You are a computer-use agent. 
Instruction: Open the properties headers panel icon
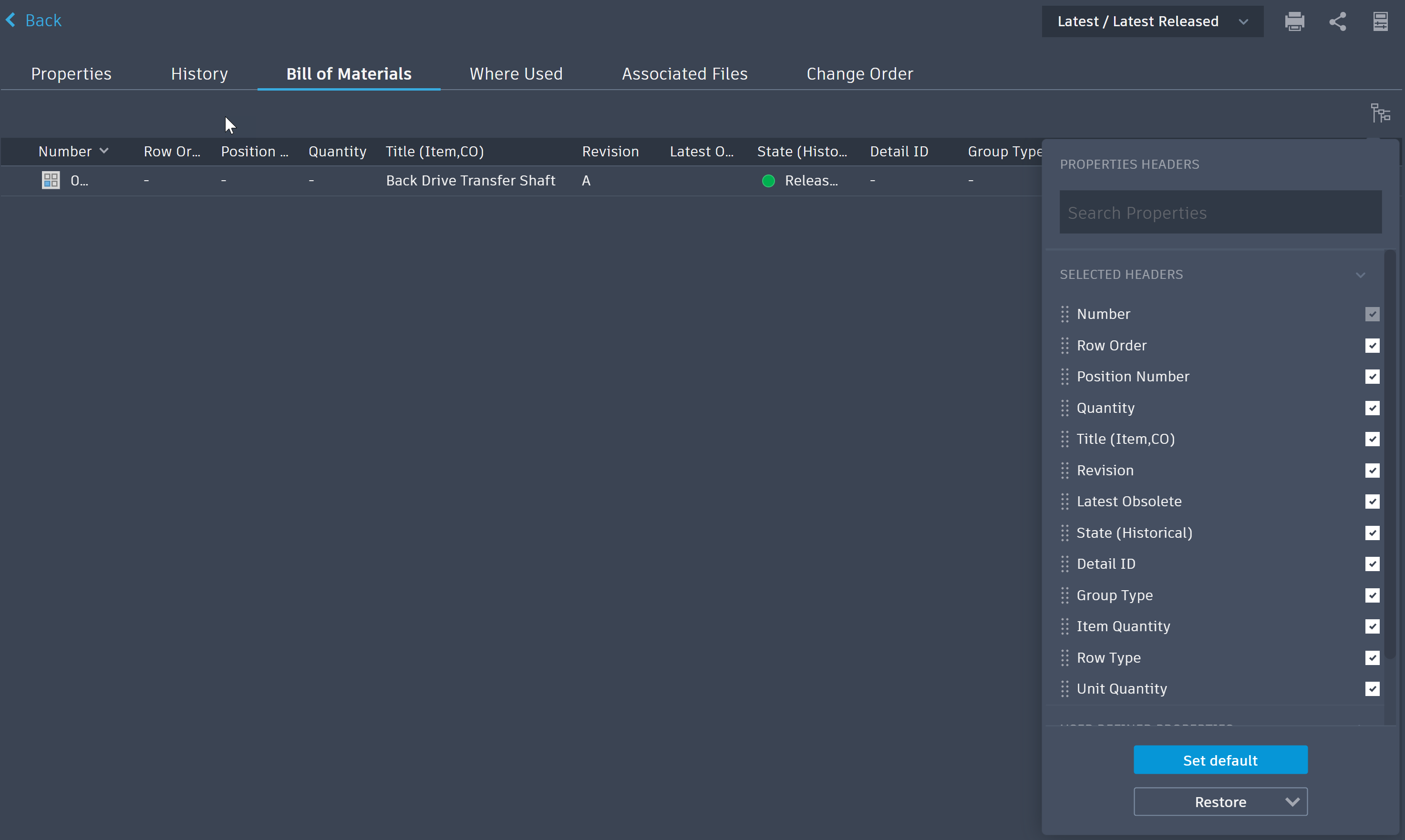pyautogui.click(x=1380, y=21)
